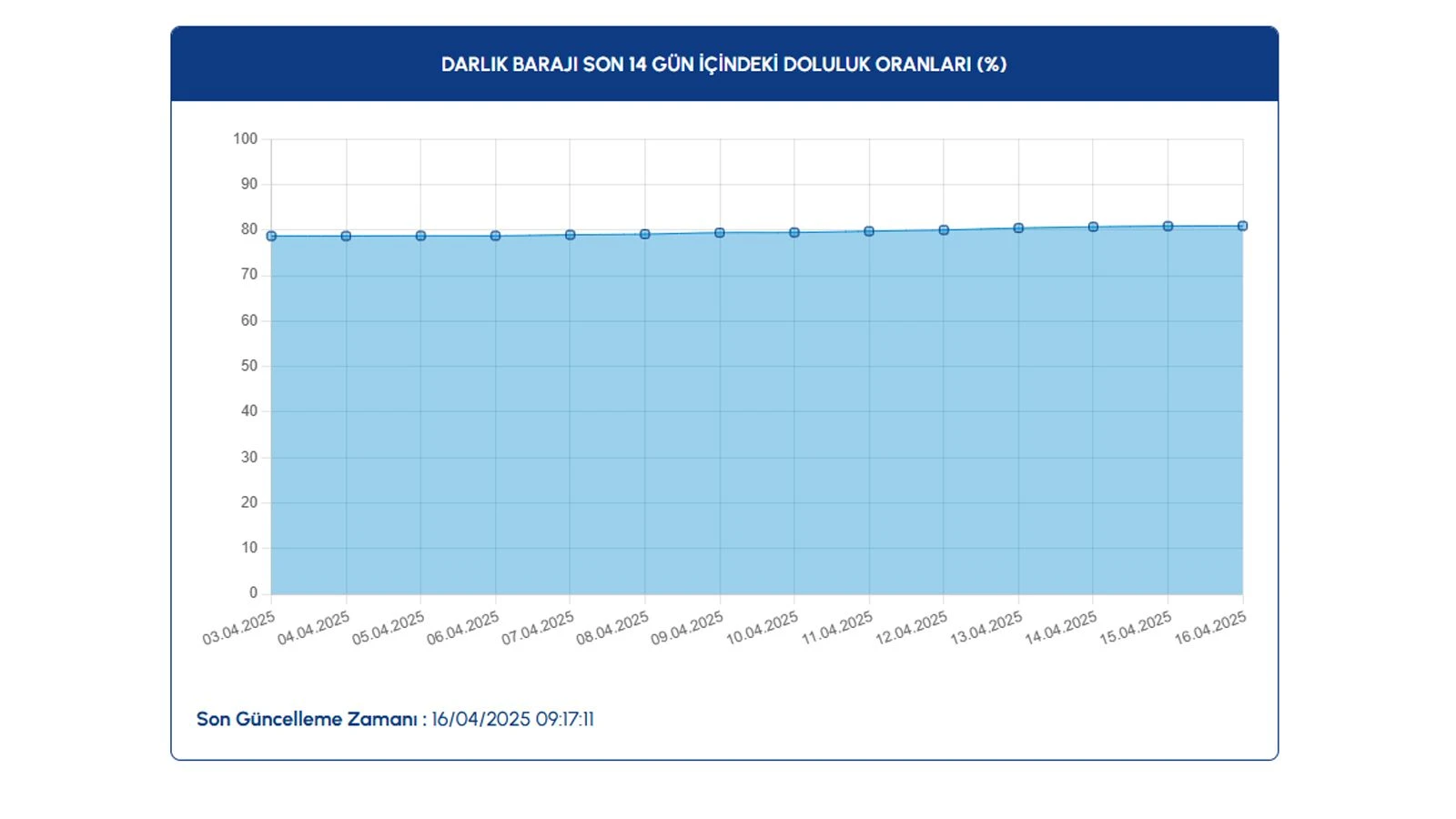Click the data point for 03.04.2025
This screenshot has width=1456, height=819.
pyautogui.click(x=271, y=237)
